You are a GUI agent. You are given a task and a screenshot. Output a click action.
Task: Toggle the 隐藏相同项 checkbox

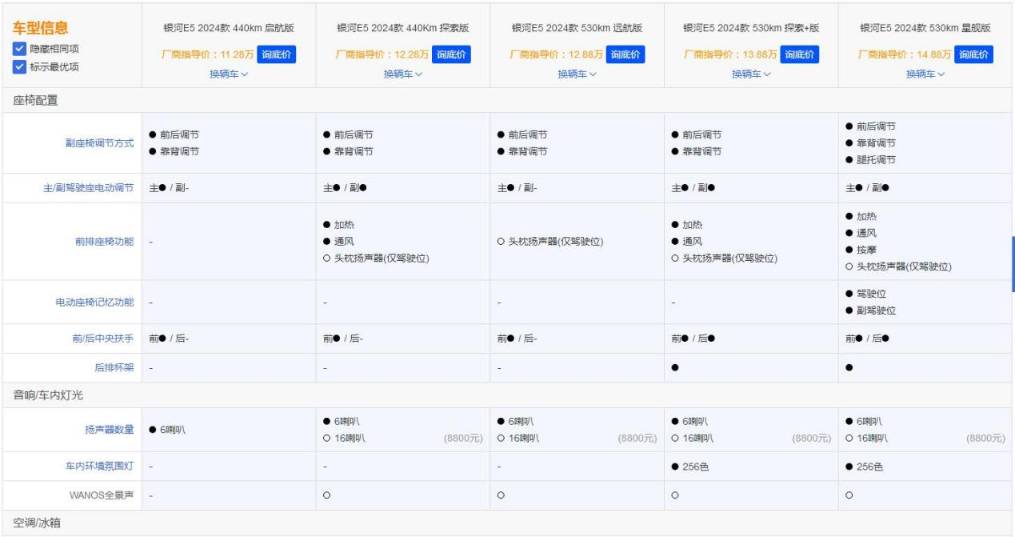(20, 49)
